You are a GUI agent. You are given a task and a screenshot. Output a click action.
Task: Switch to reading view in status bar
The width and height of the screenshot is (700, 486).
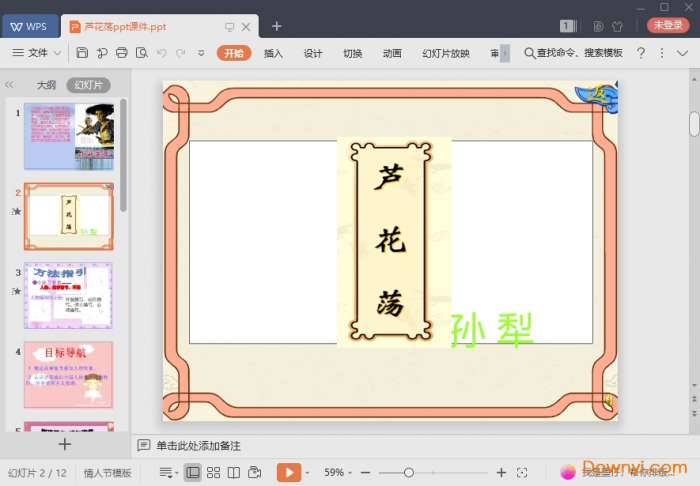233,472
